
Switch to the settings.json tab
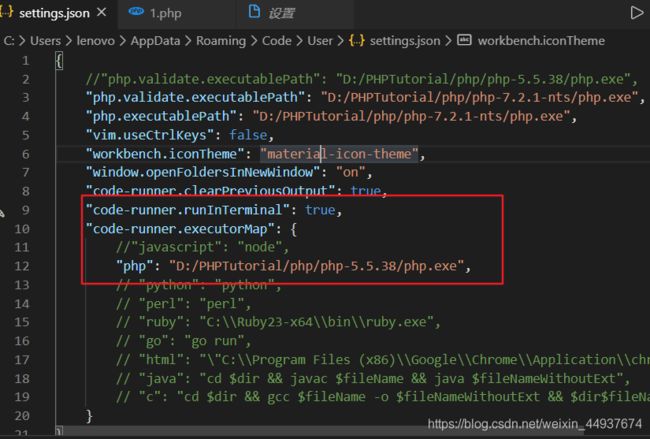tap(54, 13)
